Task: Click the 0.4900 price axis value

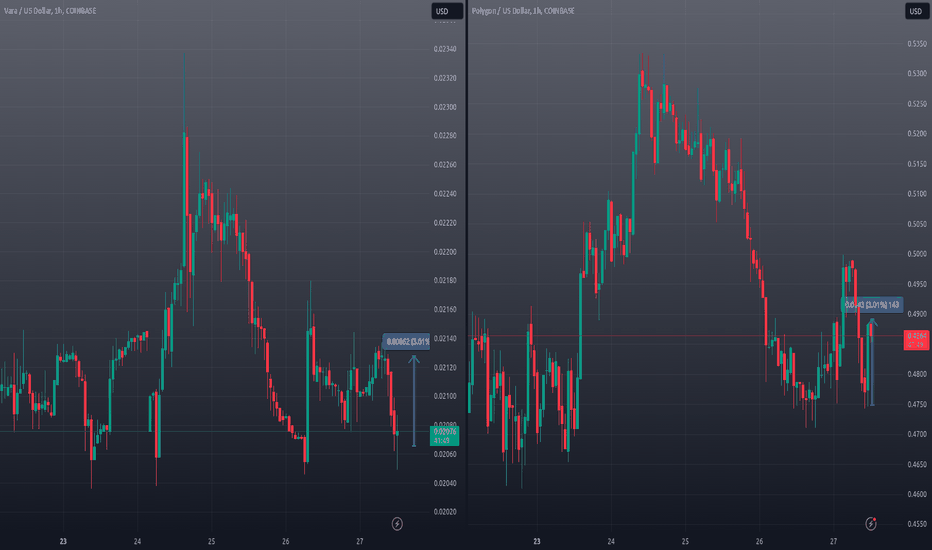Action: click(x=917, y=315)
